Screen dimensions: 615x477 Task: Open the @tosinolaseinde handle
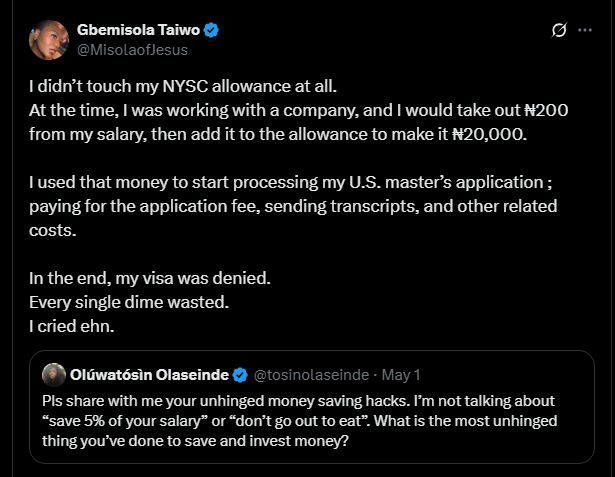pos(313,376)
